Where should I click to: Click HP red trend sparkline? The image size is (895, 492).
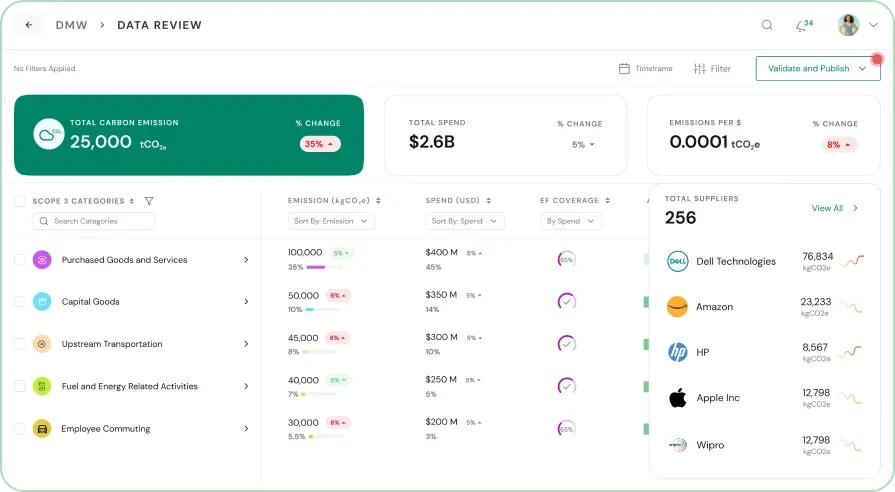coord(850,352)
